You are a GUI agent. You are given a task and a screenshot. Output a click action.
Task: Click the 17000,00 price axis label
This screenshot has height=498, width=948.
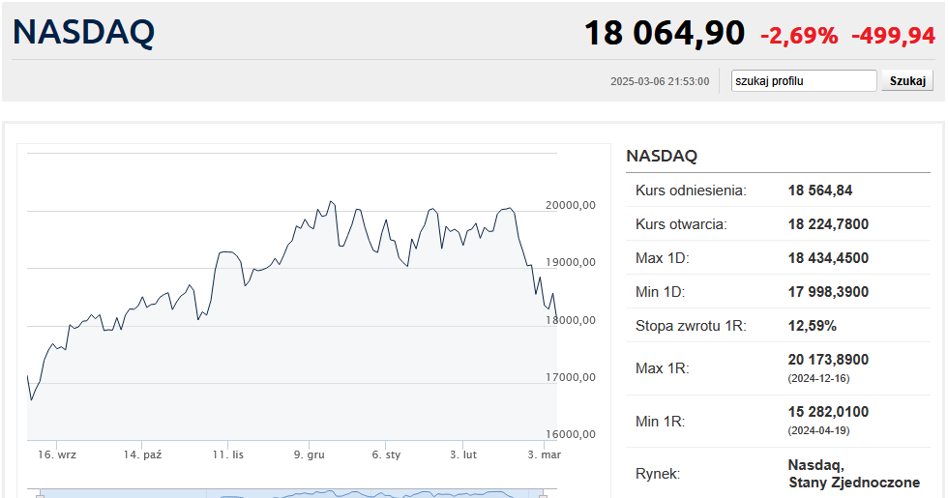tap(570, 377)
